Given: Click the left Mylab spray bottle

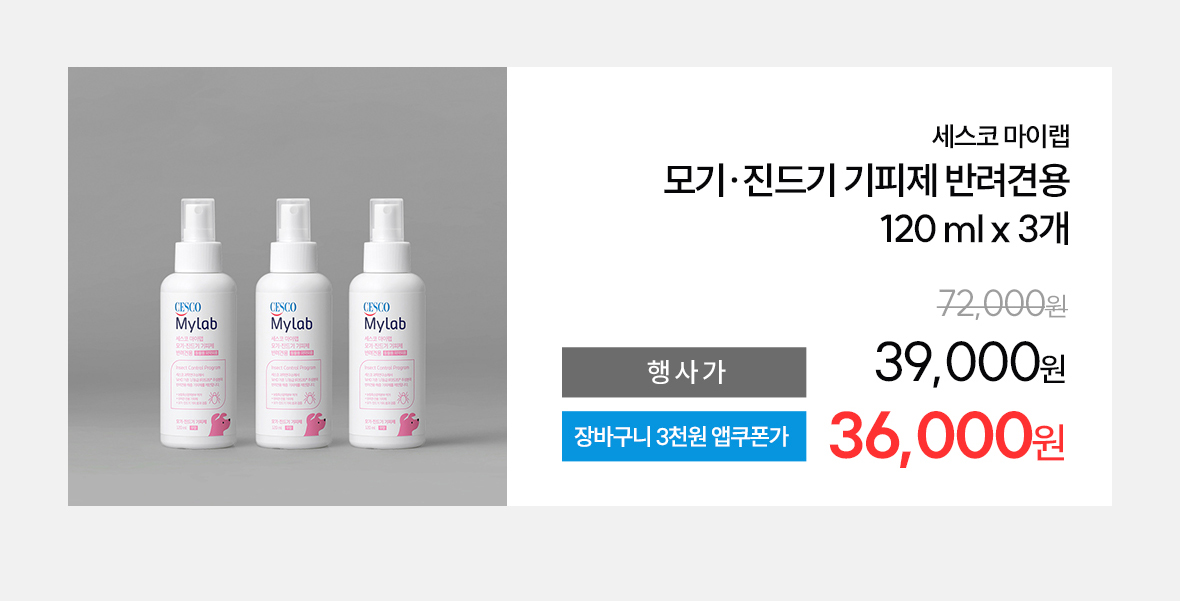Looking at the screenshot, I should coord(198,323).
